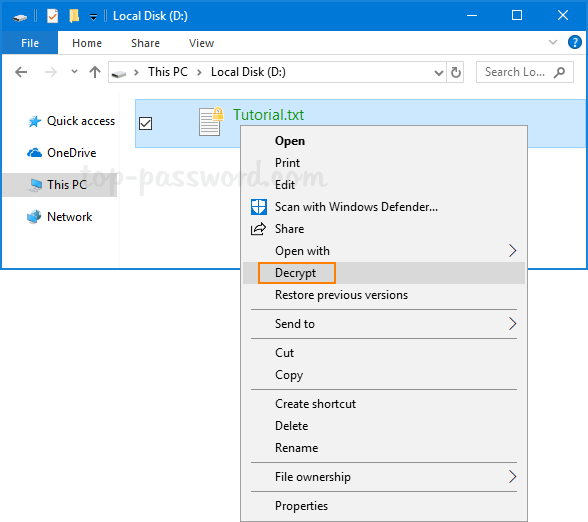Expand the ribbon with the chevron
This screenshot has width=588, height=522.
point(553,42)
